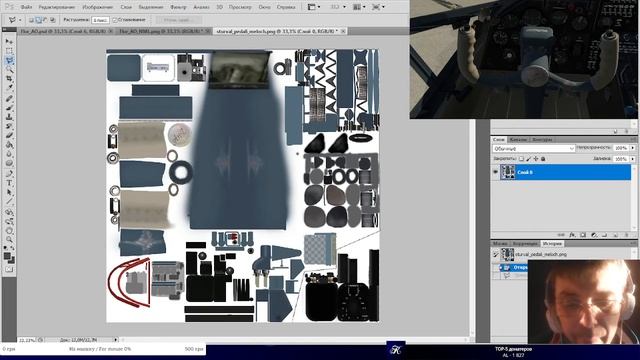Select the Eyedropper tool

[x=9, y=87]
